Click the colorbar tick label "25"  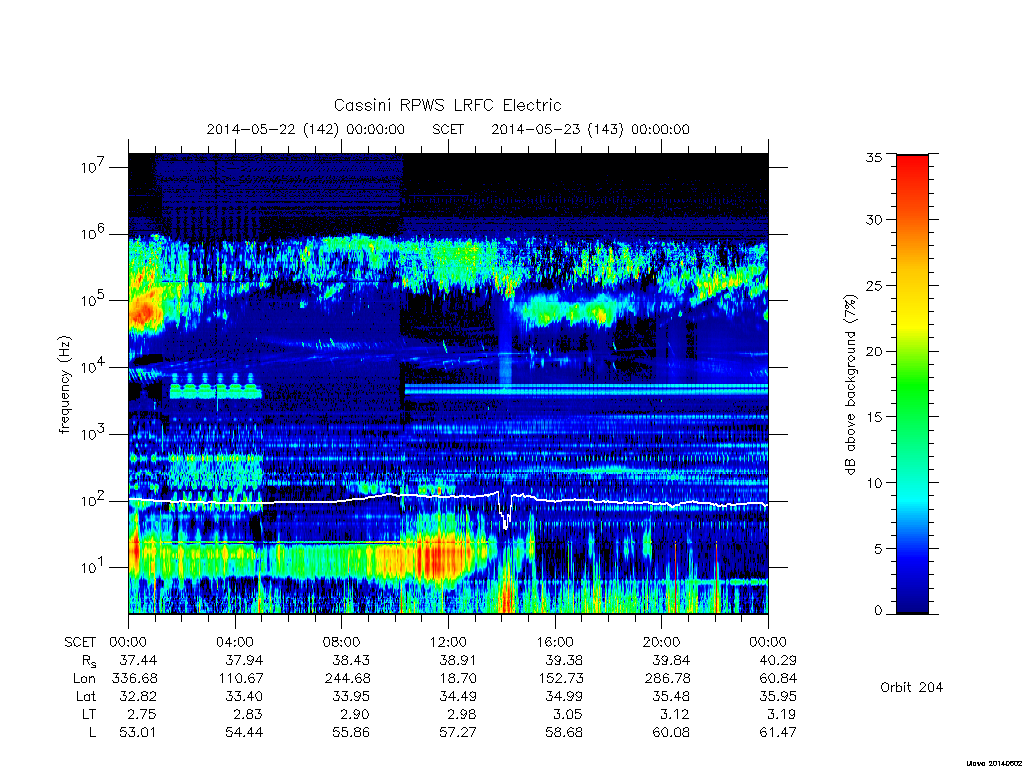874,285
